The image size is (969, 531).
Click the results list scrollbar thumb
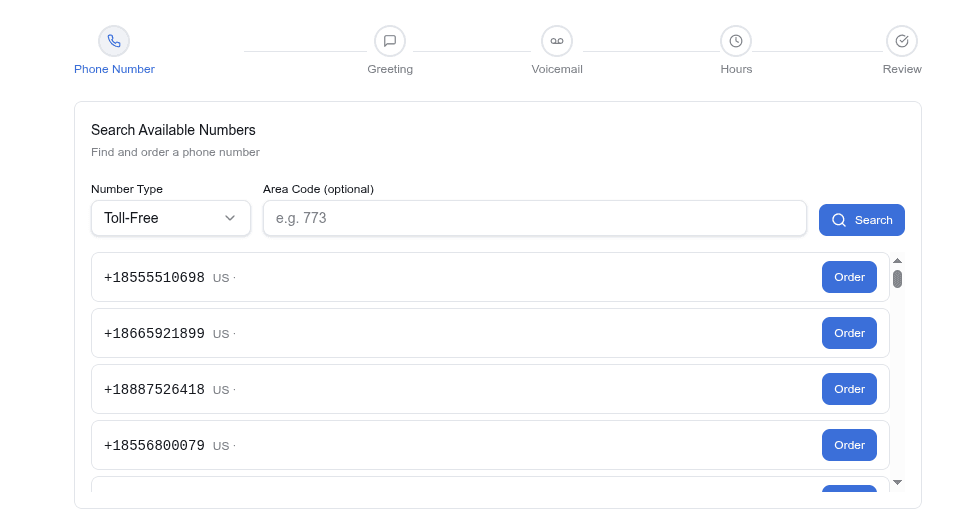(897, 279)
